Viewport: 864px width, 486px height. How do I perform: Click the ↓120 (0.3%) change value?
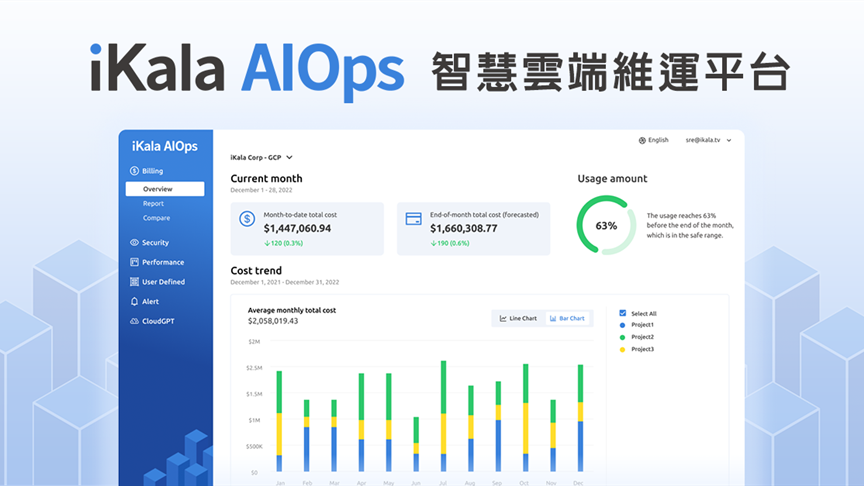[283, 243]
